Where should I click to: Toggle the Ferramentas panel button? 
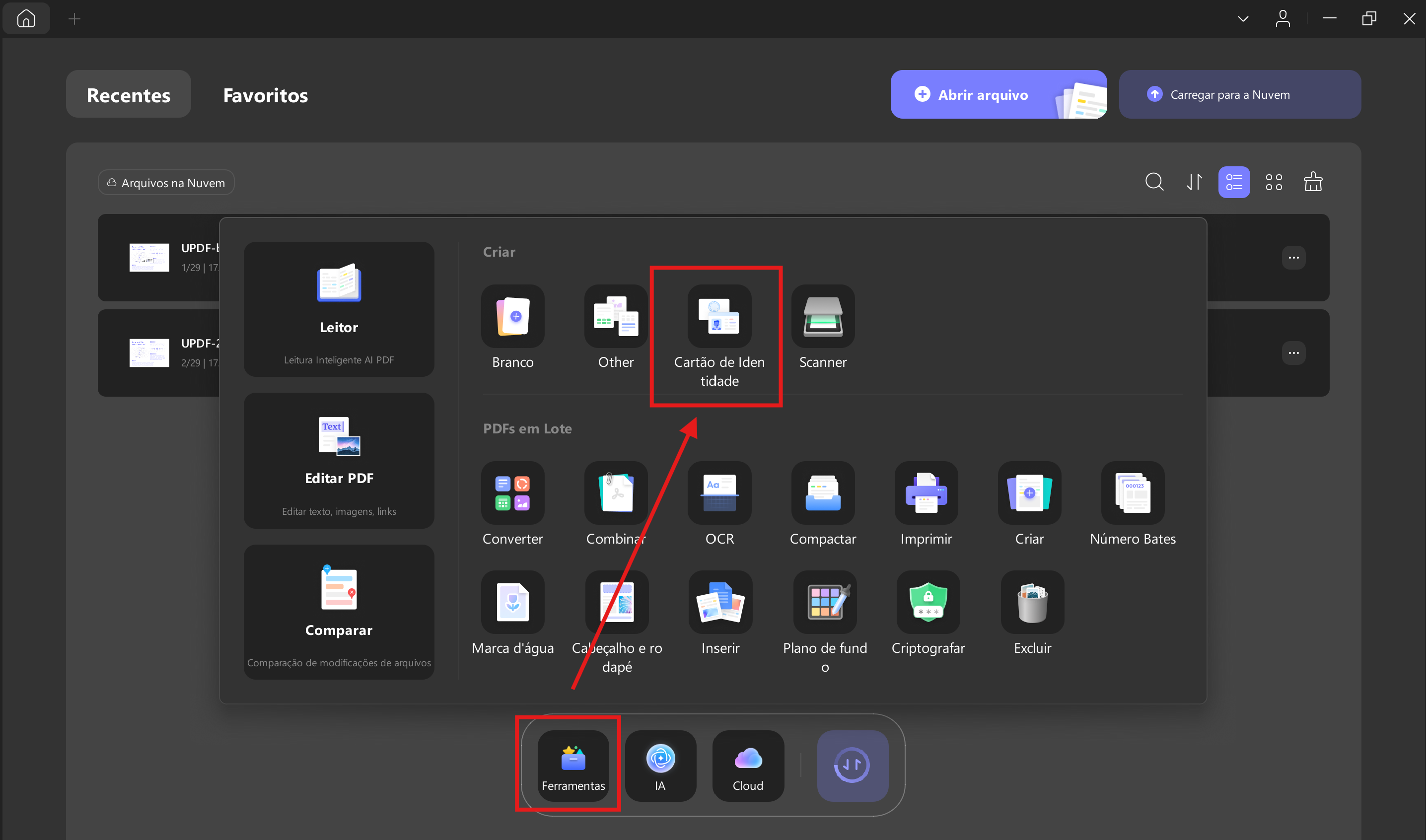coord(573,765)
